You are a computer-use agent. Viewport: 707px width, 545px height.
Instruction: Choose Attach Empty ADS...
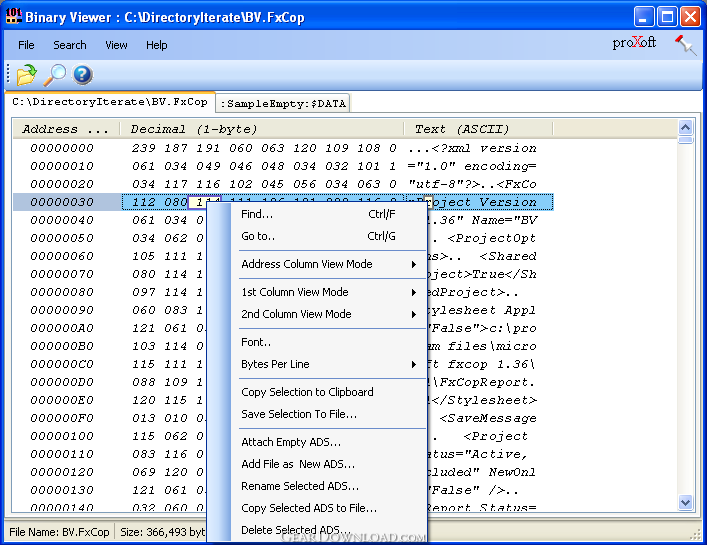pos(317,442)
